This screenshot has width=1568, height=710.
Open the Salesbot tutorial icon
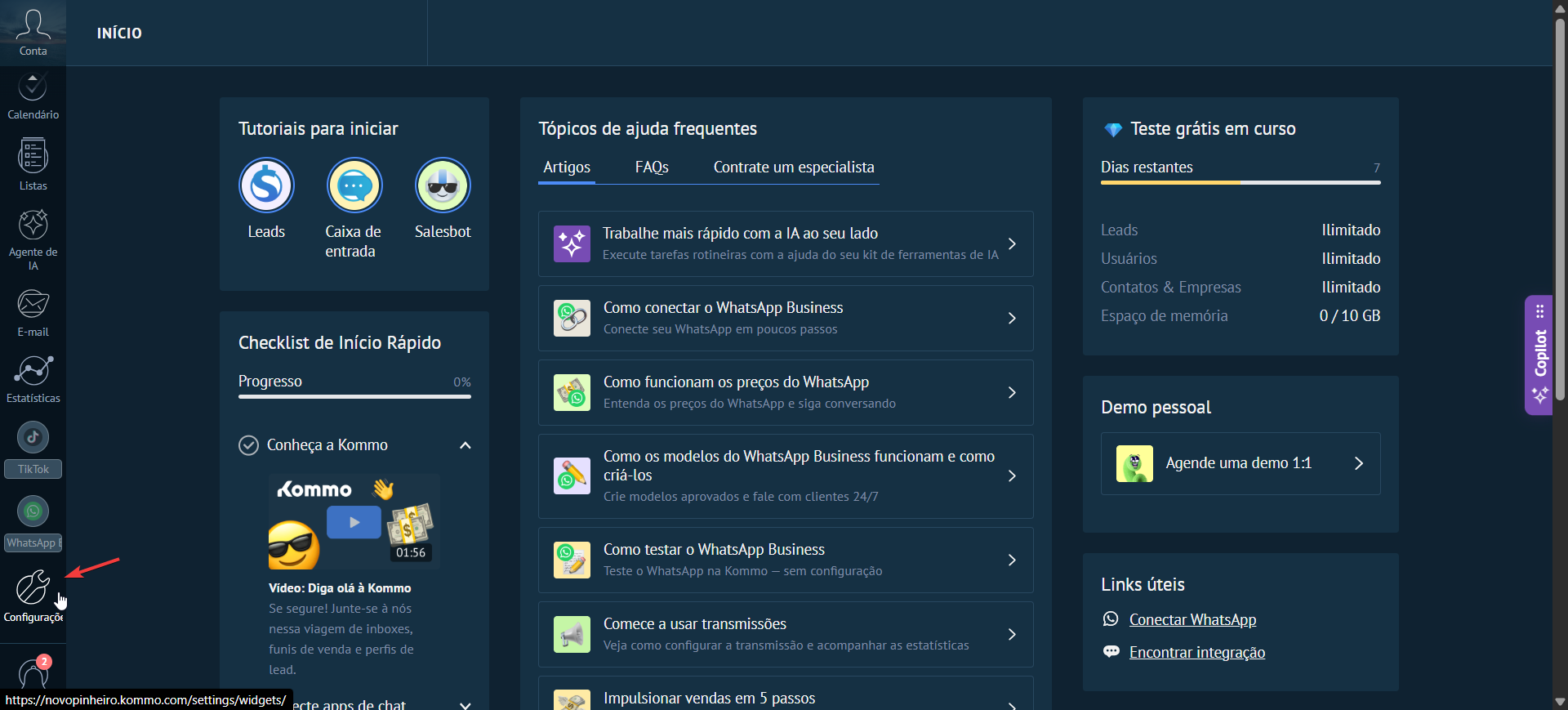pos(443,186)
